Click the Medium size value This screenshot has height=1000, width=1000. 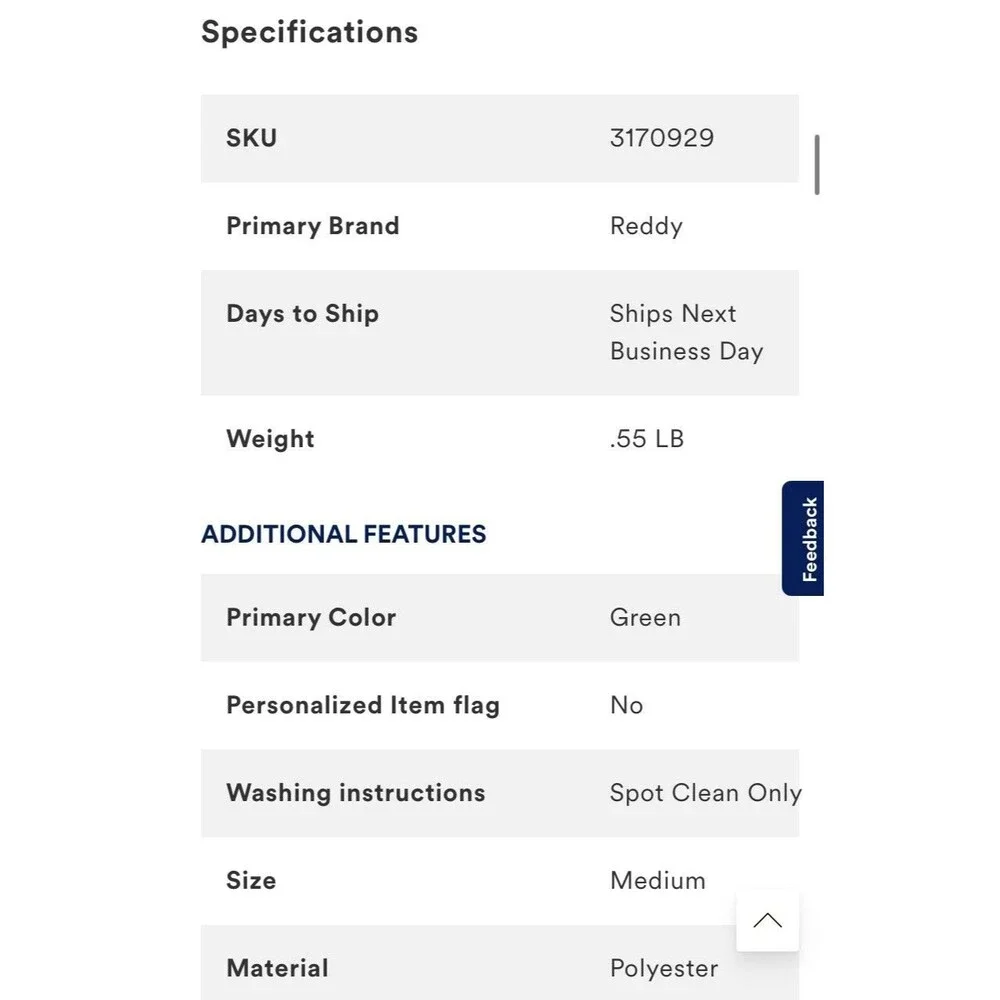point(658,881)
